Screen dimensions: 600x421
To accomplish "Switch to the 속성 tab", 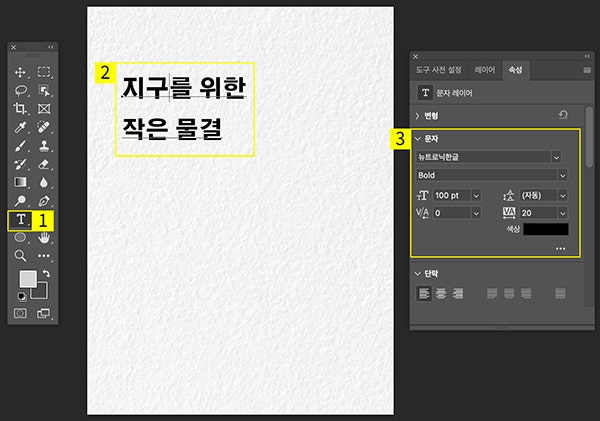I will 515,70.
